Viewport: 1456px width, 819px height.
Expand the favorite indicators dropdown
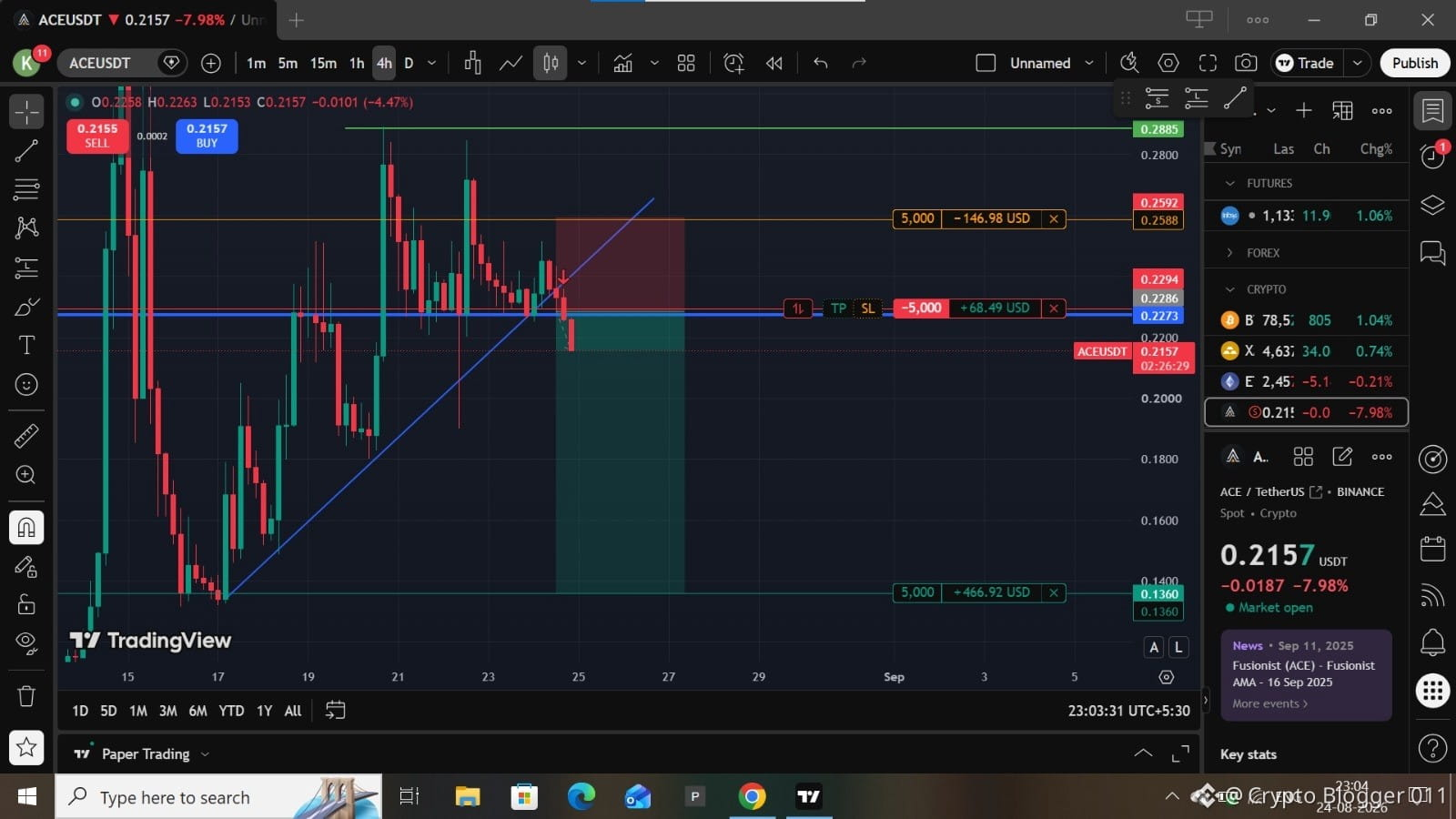pos(653,63)
